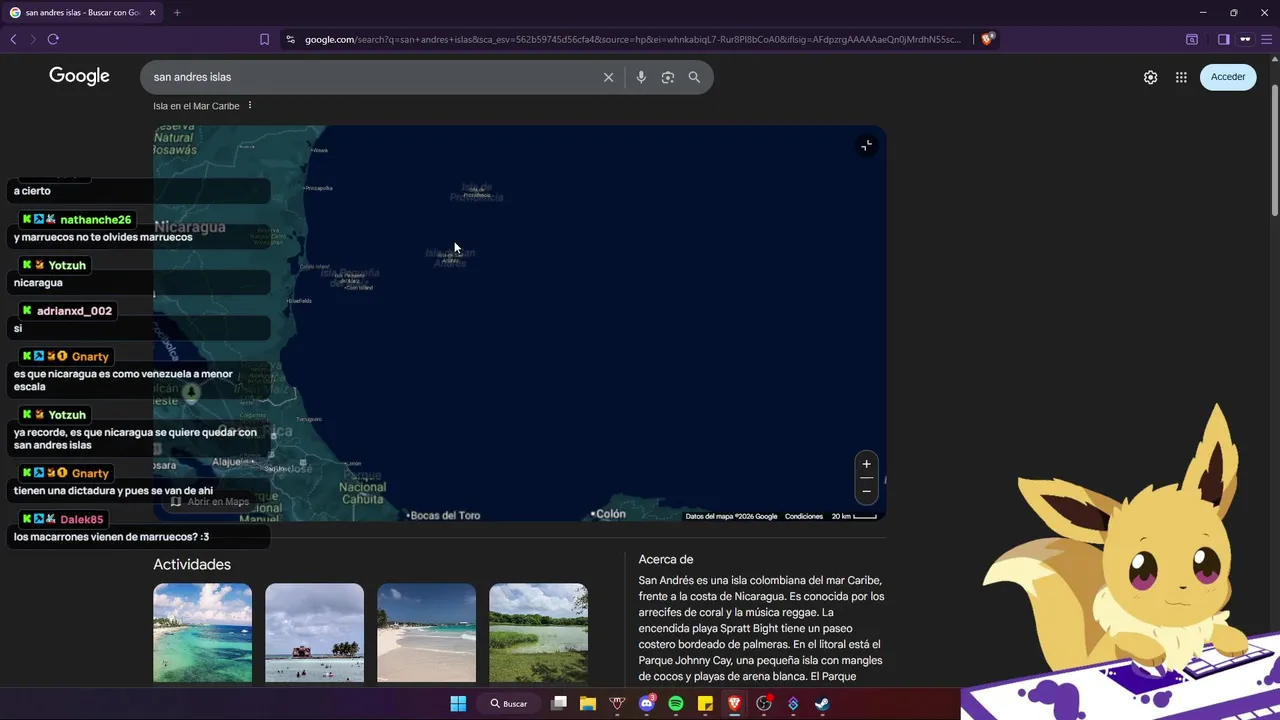Collapse the expanded map view
The image size is (1280, 720).
tap(867, 145)
